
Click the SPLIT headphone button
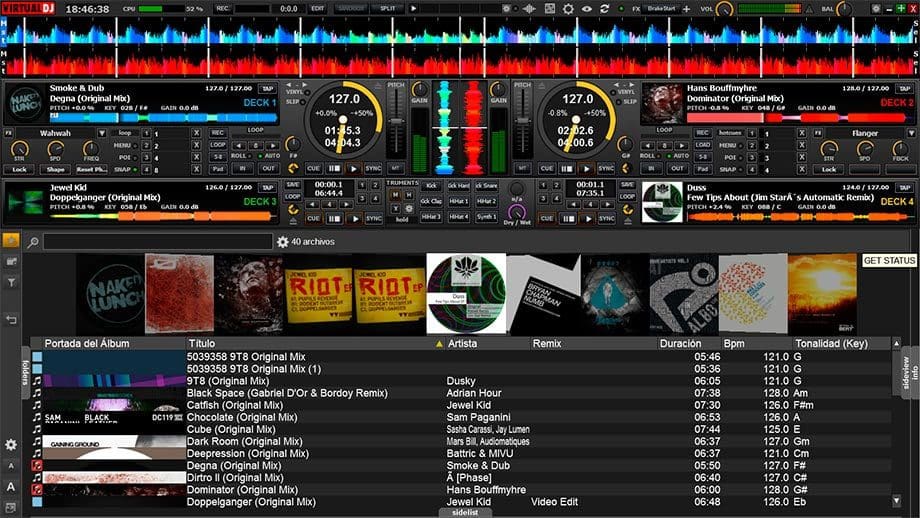pos(387,9)
